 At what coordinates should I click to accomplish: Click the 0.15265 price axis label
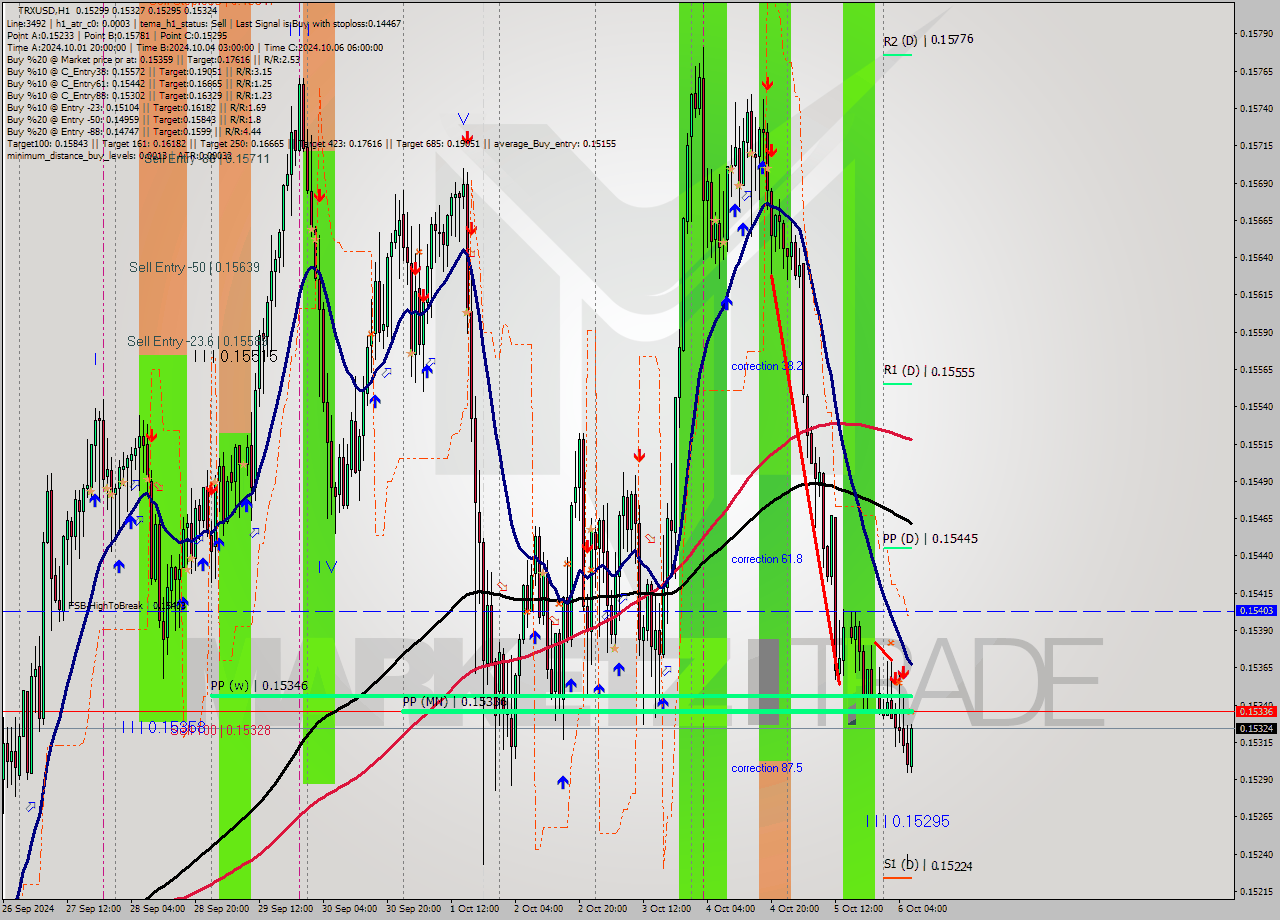pyautogui.click(x=1256, y=816)
